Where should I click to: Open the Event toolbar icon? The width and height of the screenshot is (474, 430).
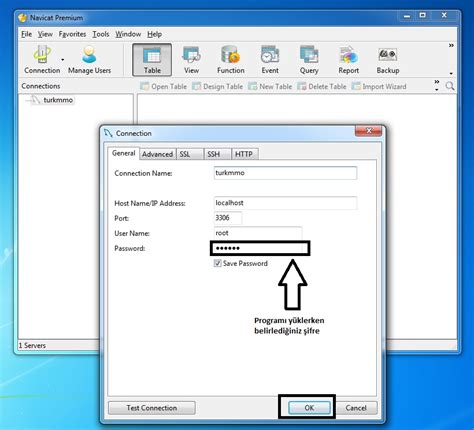[270, 60]
